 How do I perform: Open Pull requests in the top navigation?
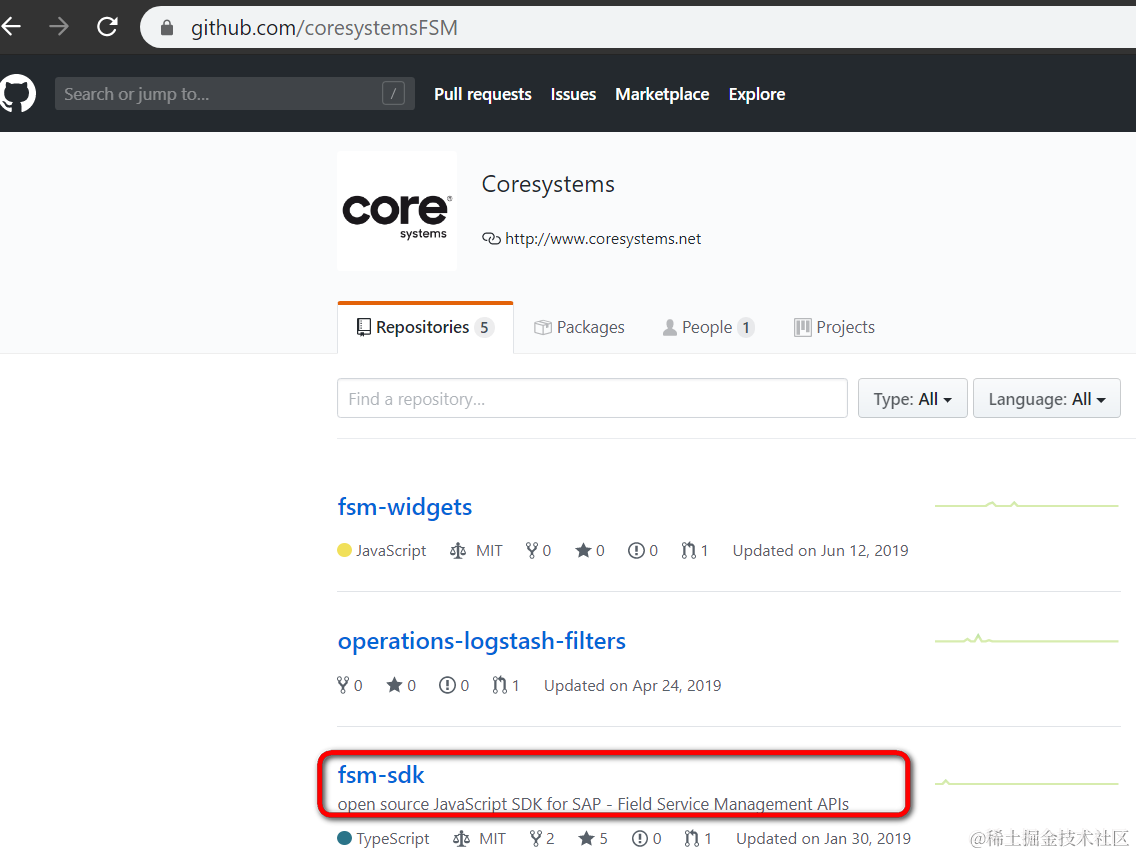tap(483, 94)
